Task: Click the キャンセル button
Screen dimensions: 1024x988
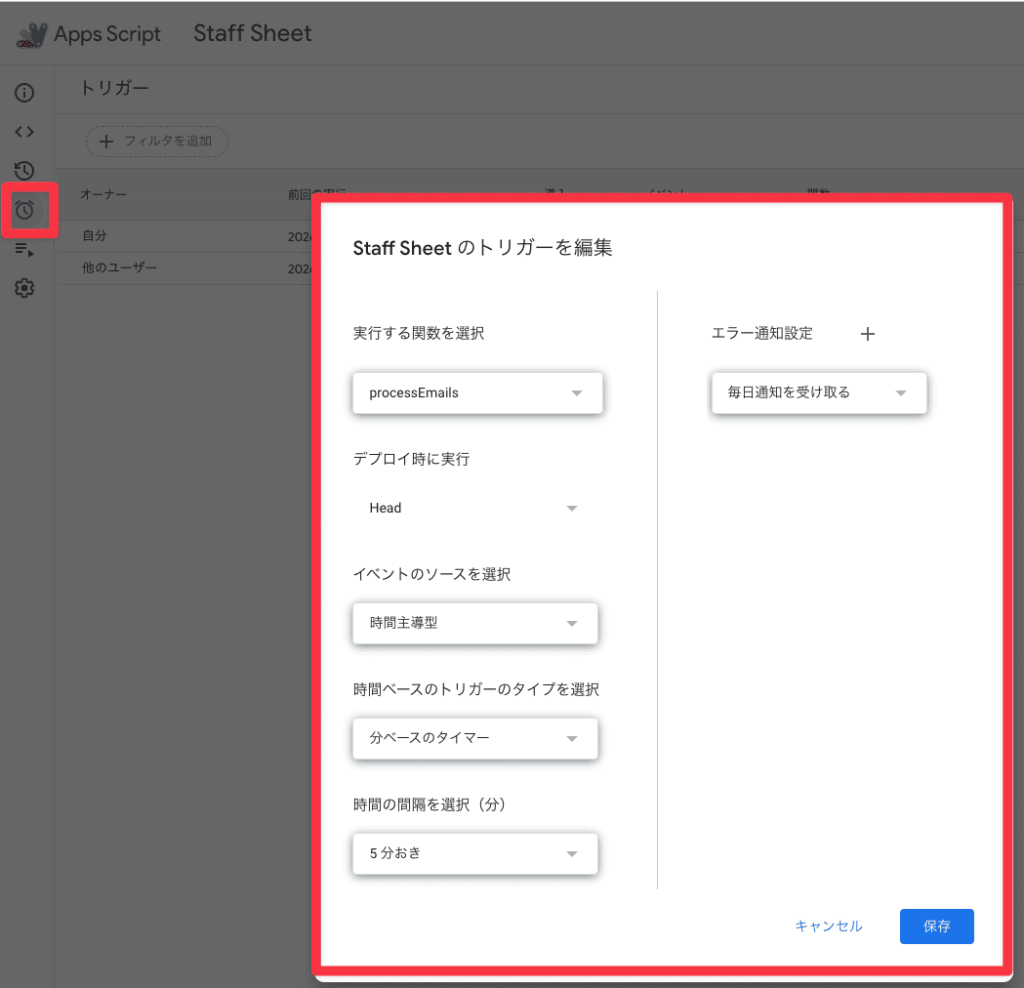Action: click(828, 926)
